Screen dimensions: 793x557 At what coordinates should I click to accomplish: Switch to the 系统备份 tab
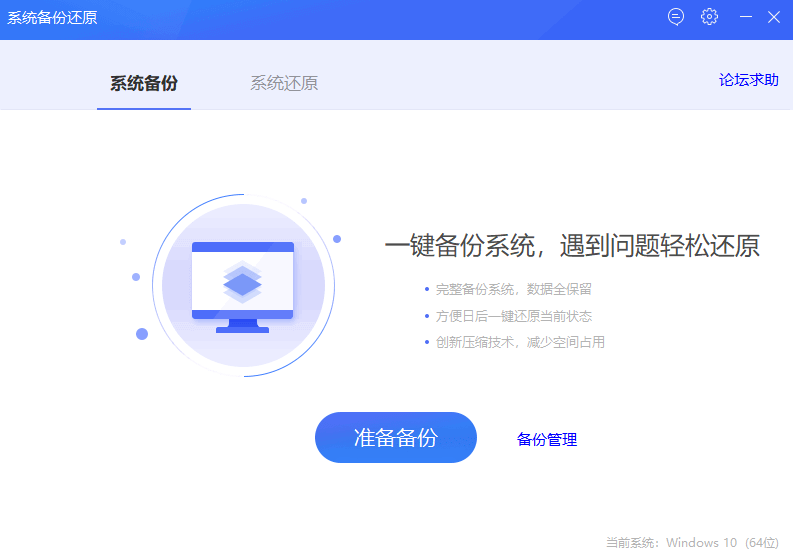144,83
